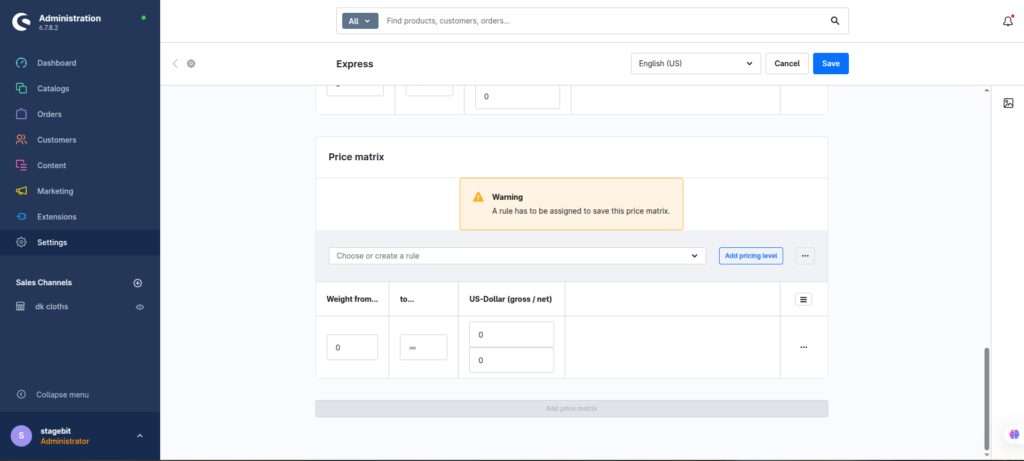Open the notifications bell

click(1008, 21)
